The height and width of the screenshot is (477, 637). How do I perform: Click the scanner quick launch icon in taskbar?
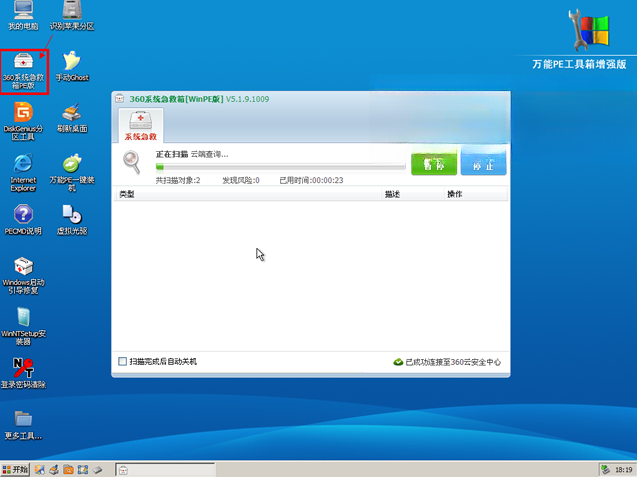pos(54,470)
